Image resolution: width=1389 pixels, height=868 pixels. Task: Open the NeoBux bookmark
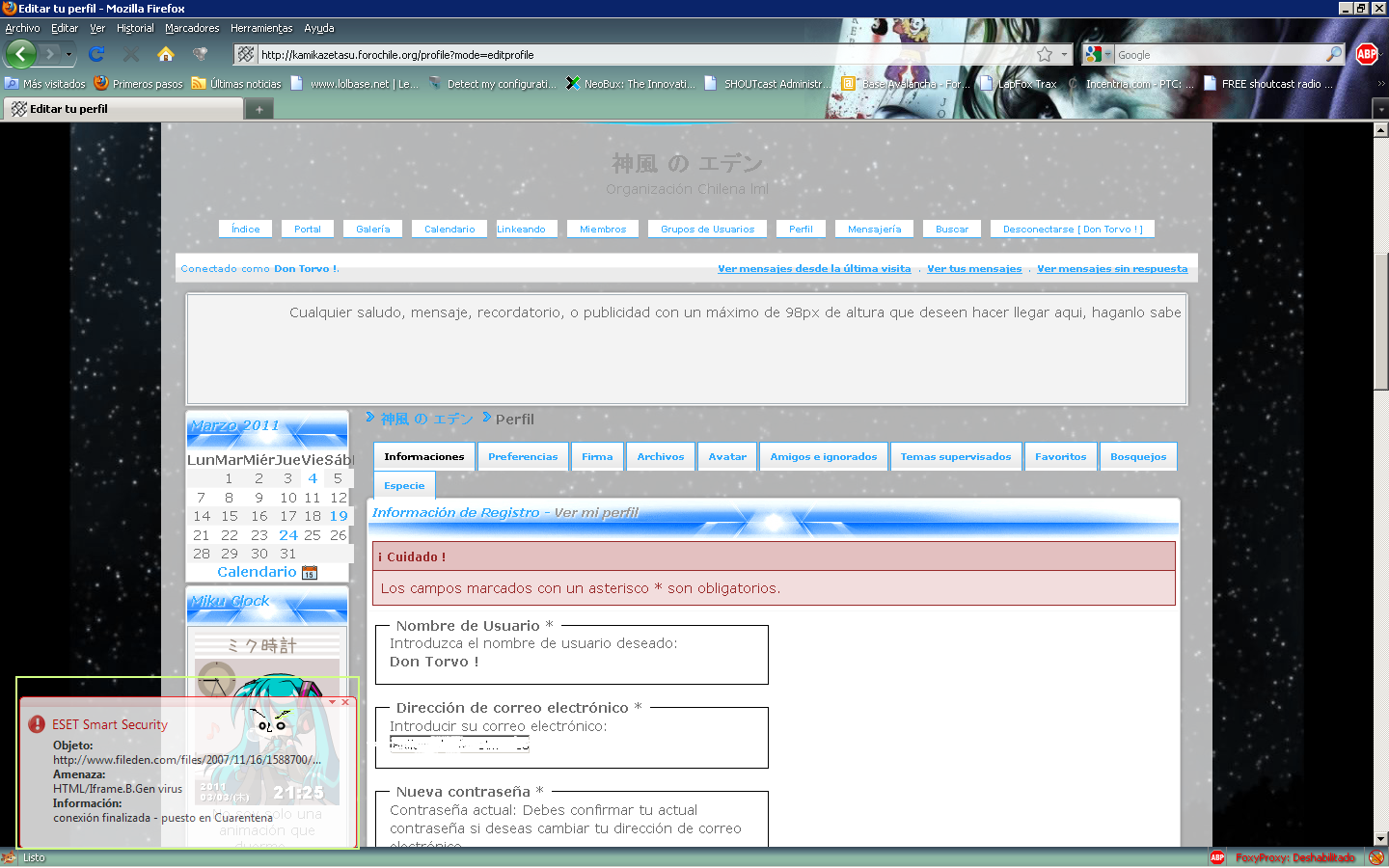pos(631,84)
